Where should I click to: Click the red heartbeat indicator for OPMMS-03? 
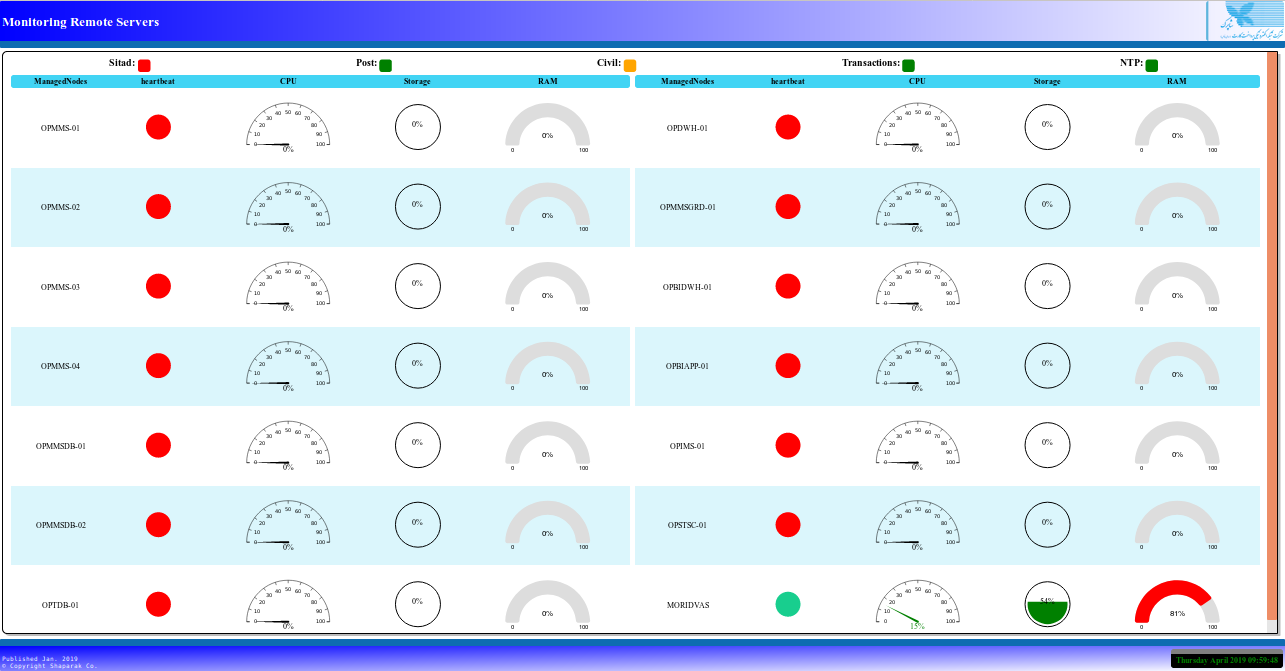(x=158, y=286)
